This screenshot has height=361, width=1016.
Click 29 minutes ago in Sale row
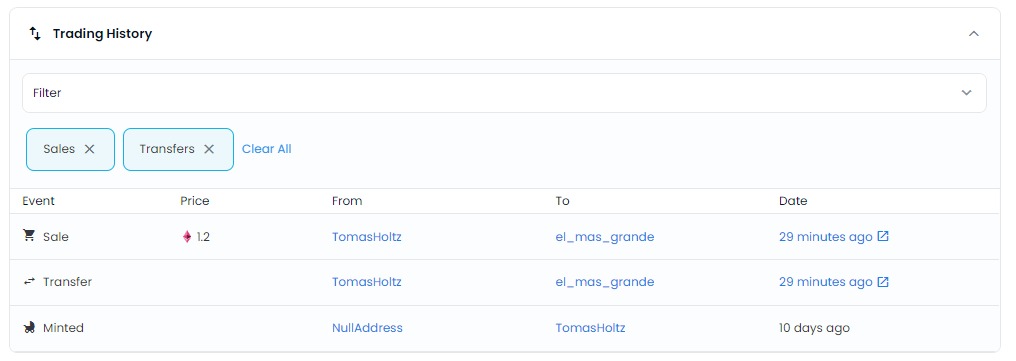point(826,237)
